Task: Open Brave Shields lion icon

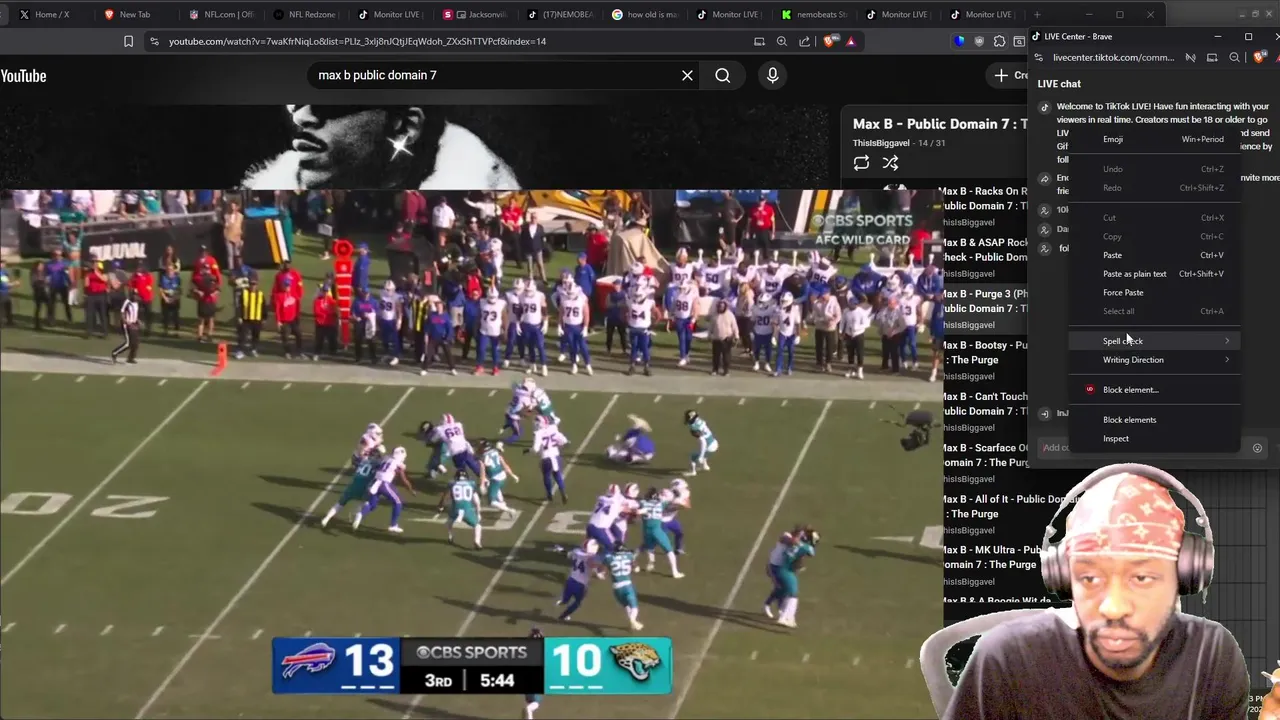Action: (829, 41)
